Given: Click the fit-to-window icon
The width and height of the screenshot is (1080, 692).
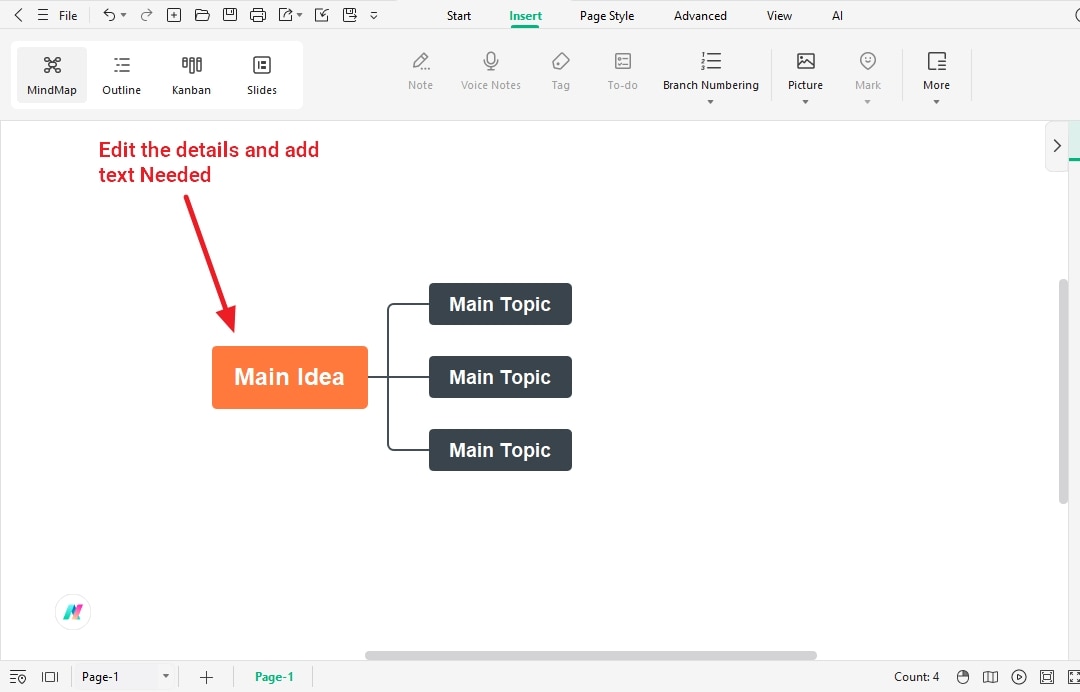Looking at the screenshot, I should pos(1047,677).
